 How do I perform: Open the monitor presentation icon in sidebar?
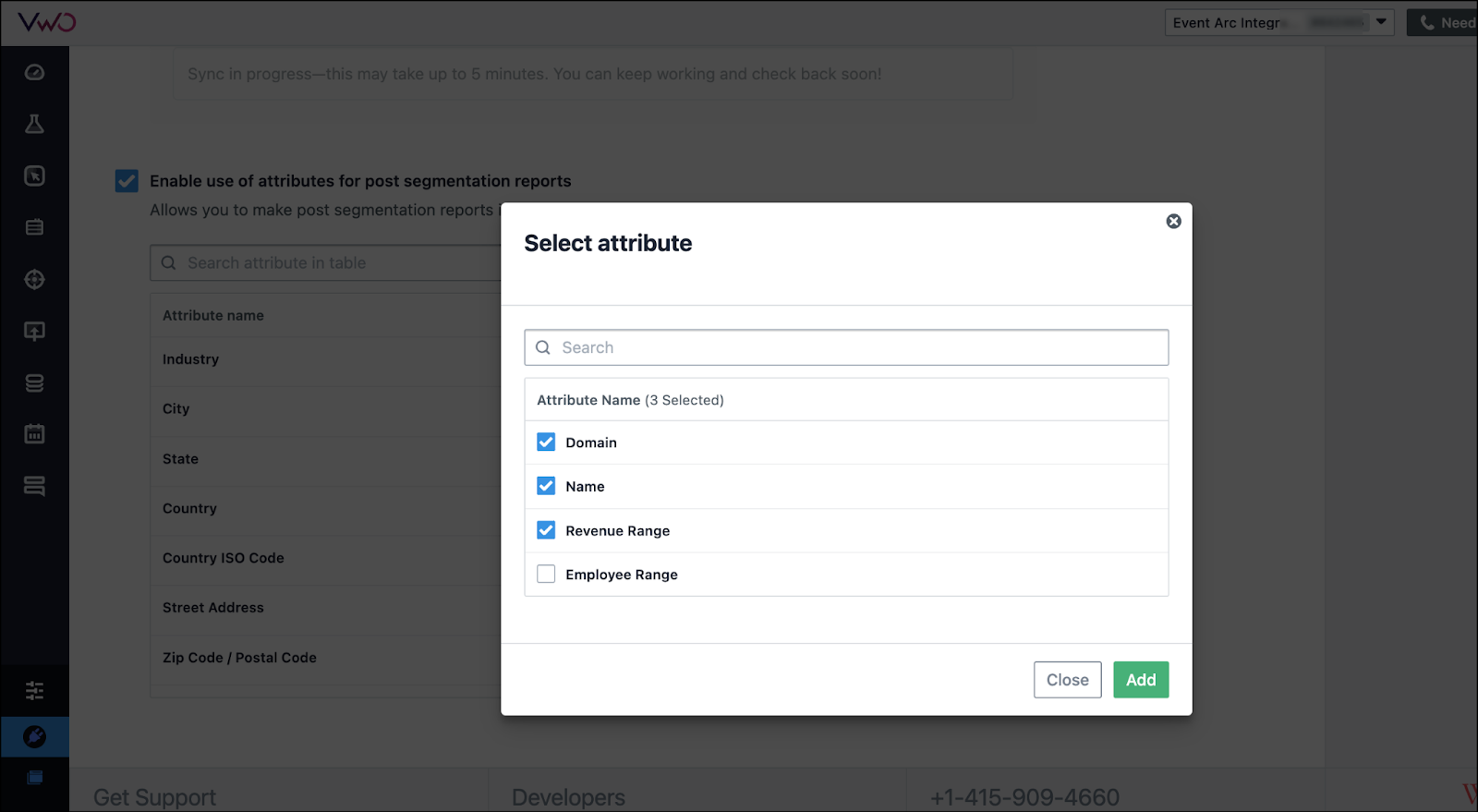(34, 331)
